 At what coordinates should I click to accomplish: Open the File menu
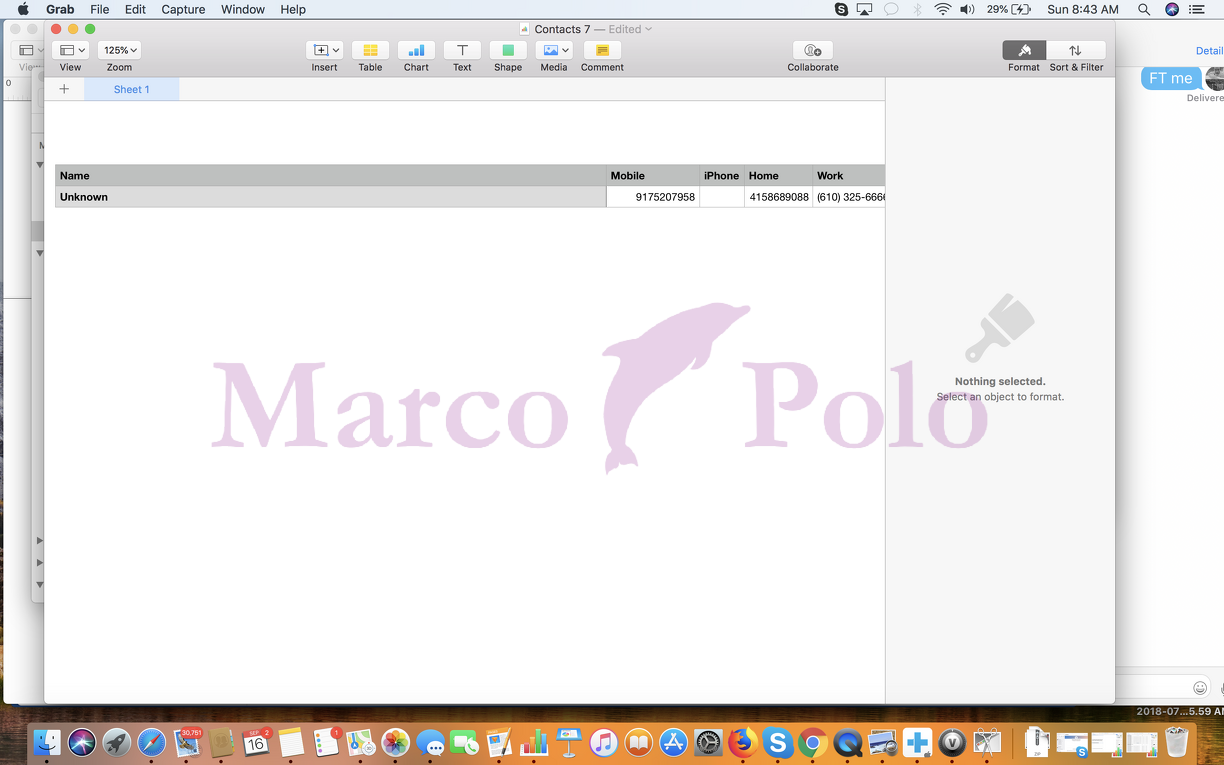point(100,9)
